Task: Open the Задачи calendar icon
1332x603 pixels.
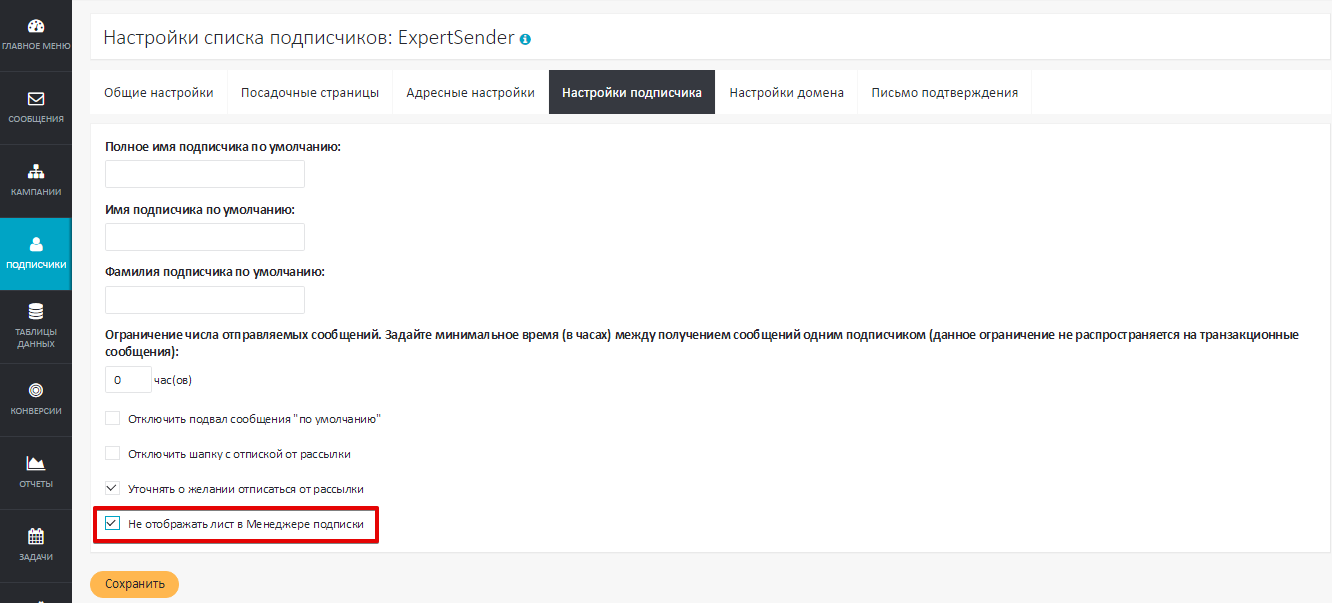Action: pos(35,536)
